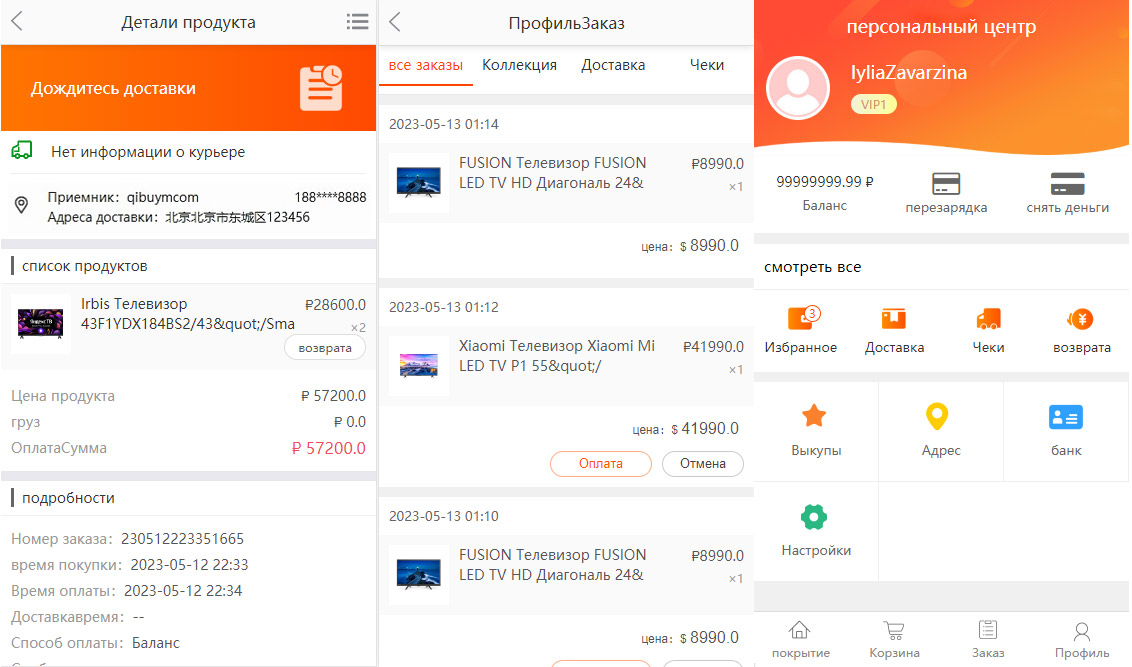1132x667 pixels.
Task: Open the Адрес pin icon
Action: (937, 417)
